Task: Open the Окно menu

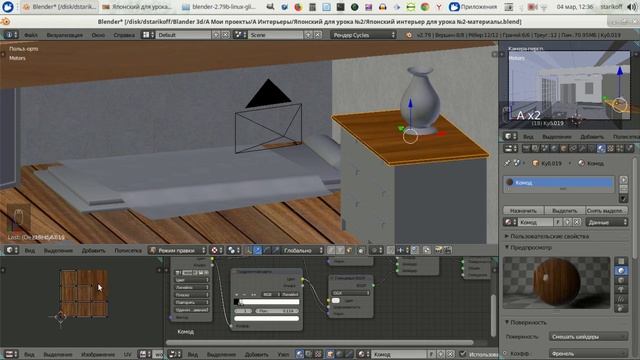Action: tap(98, 35)
